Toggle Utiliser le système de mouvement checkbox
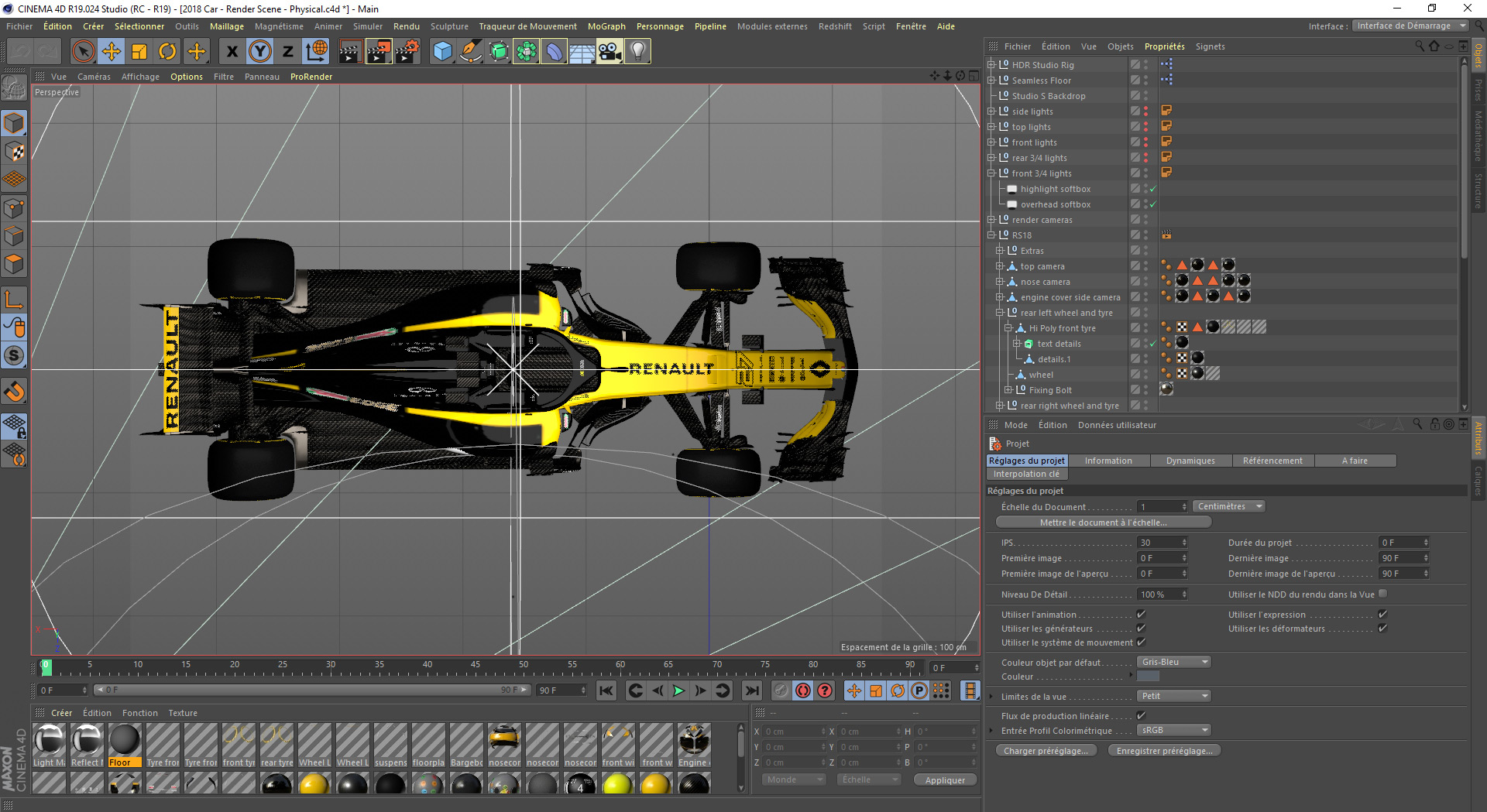 pyautogui.click(x=1141, y=642)
